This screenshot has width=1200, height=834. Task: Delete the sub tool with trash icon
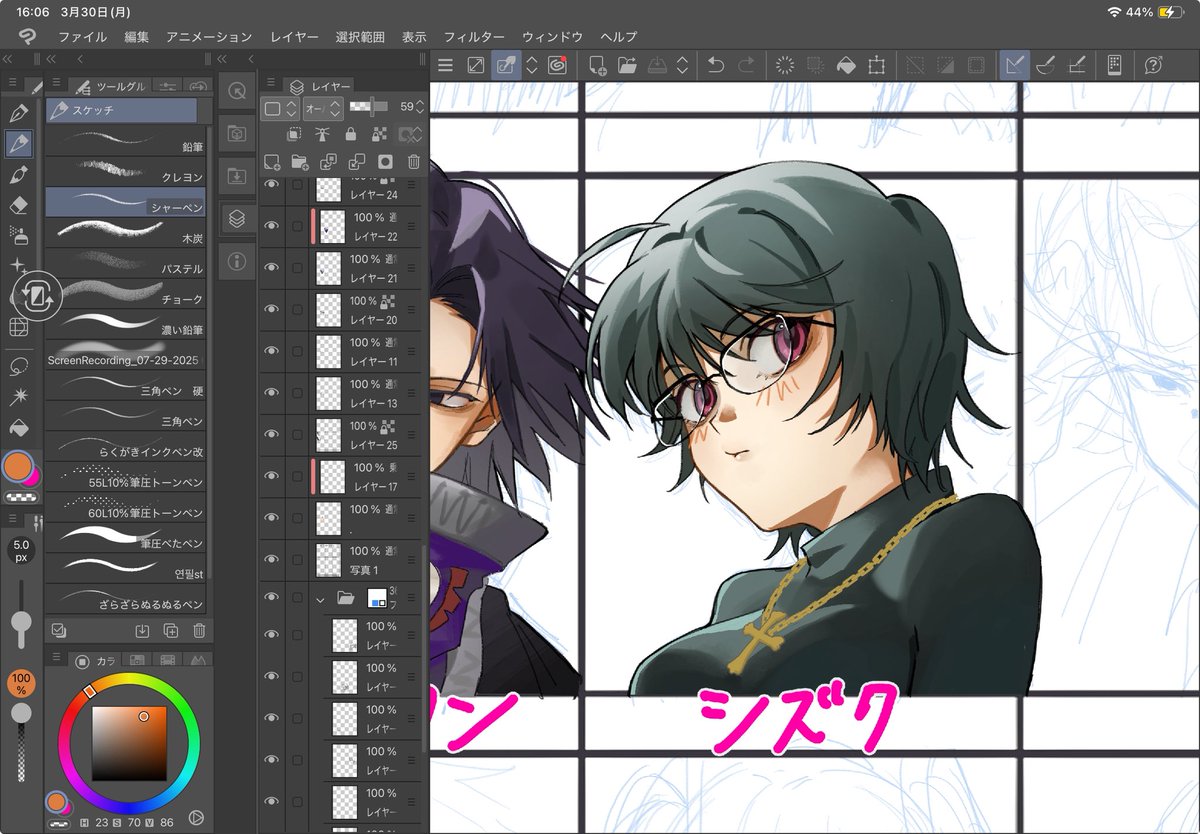click(199, 630)
